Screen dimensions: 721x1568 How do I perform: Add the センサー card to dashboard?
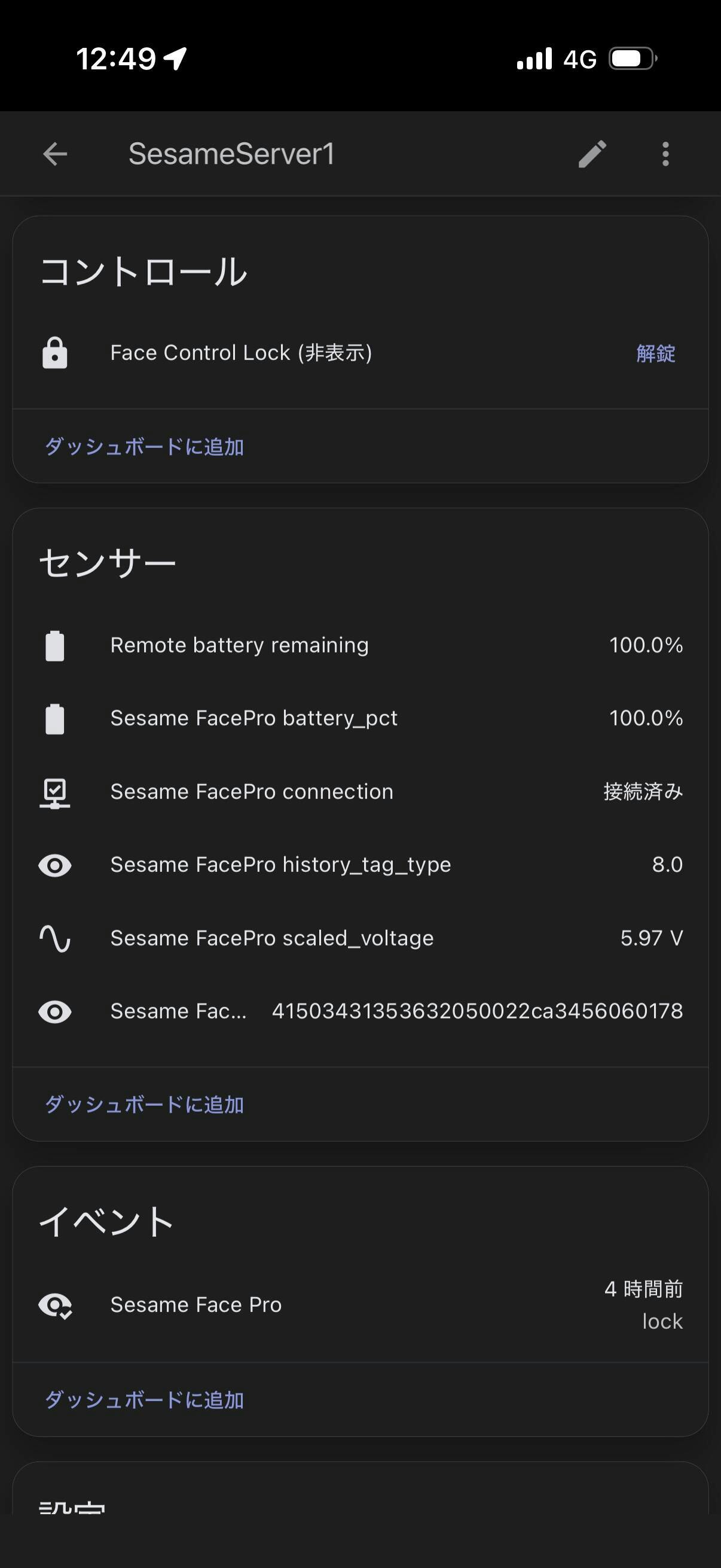click(x=144, y=1105)
